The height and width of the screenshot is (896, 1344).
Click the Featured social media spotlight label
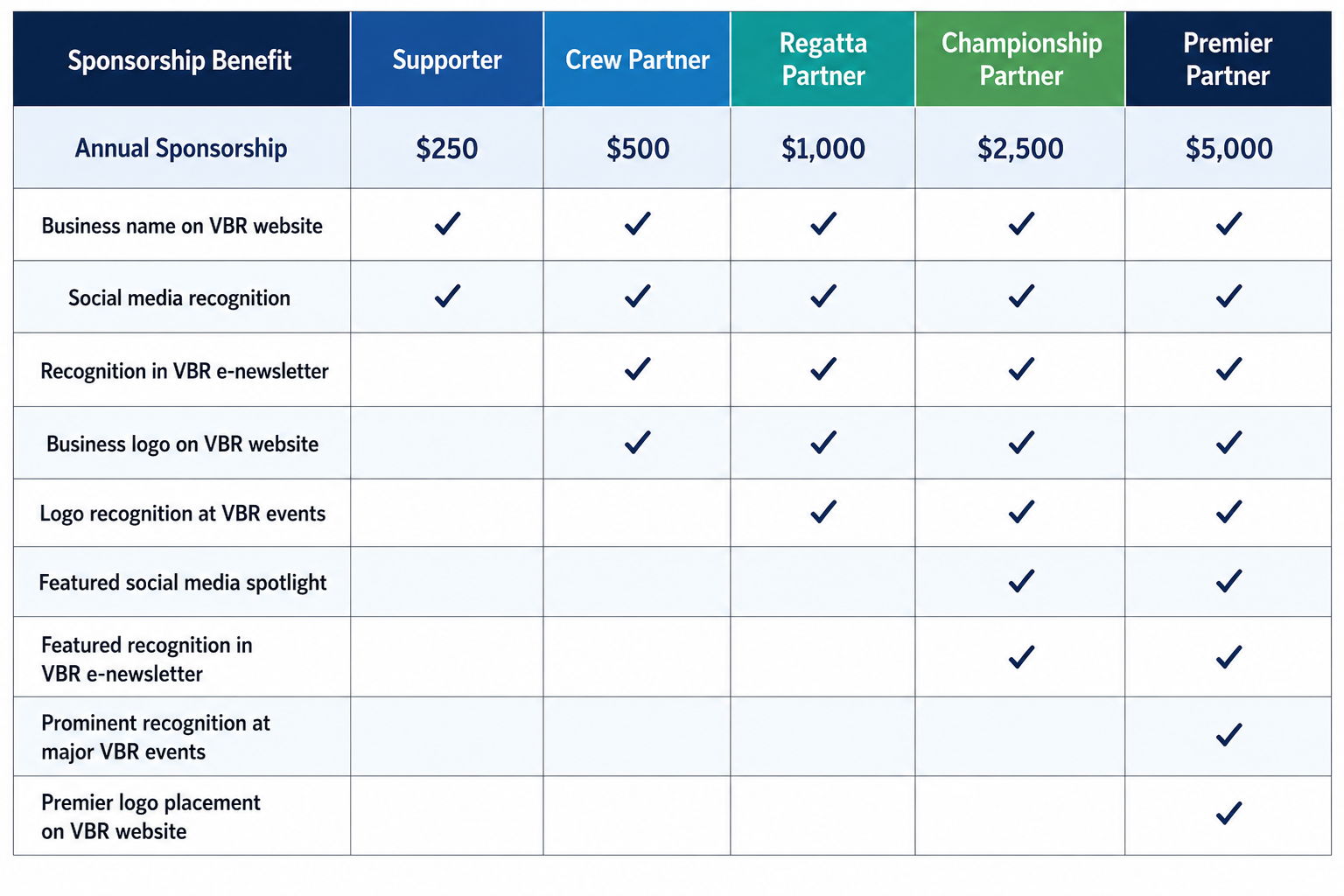tap(182, 583)
